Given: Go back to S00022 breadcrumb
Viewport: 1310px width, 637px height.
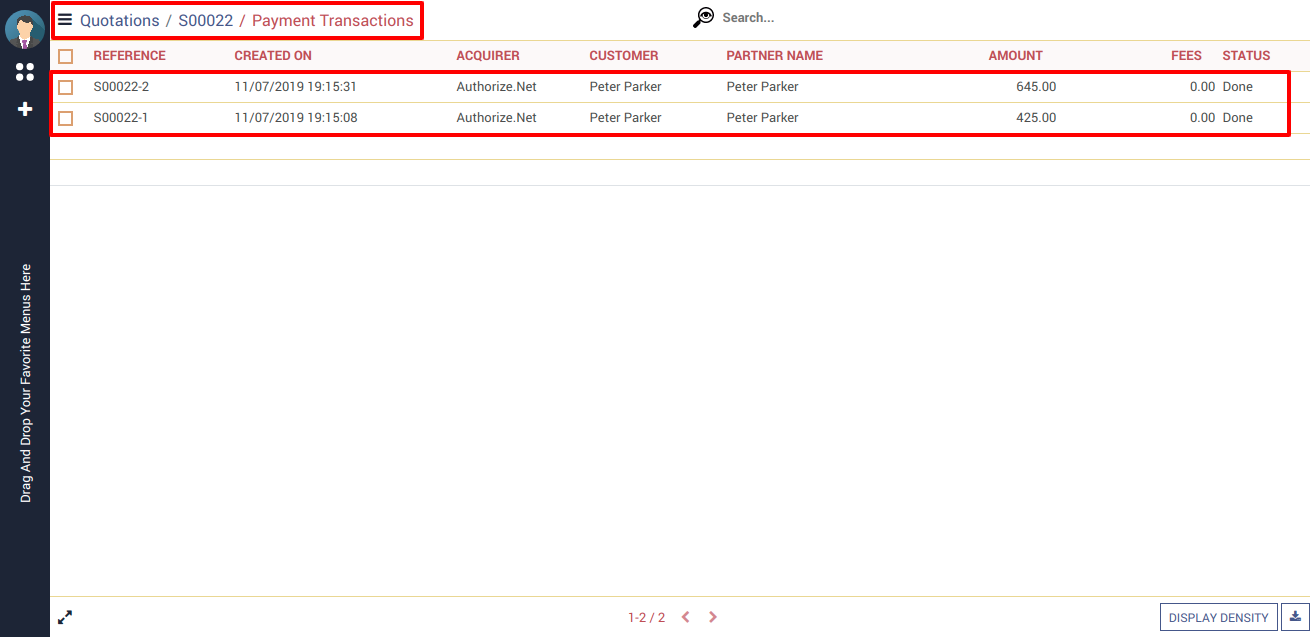Looking at the screenshot, I should pos(205,21).
